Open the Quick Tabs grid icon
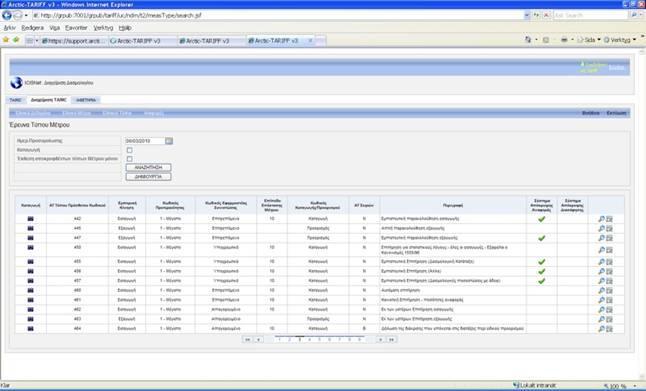The image size is (646, 391). click(30, 41)
